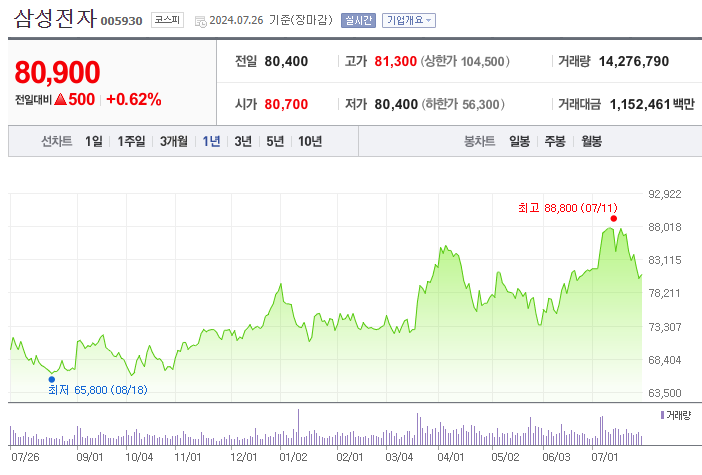Open the 월봉 candlestick chart

tap(591, 141)
